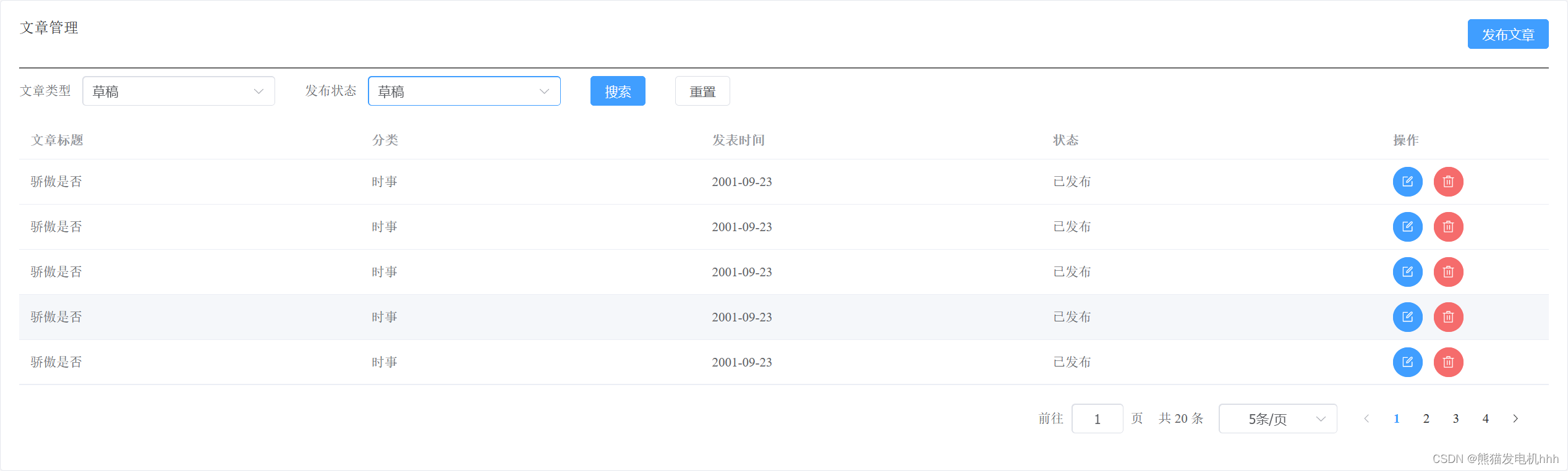
Task: Click edit icon in second article row
Action: pos(1407,227)
